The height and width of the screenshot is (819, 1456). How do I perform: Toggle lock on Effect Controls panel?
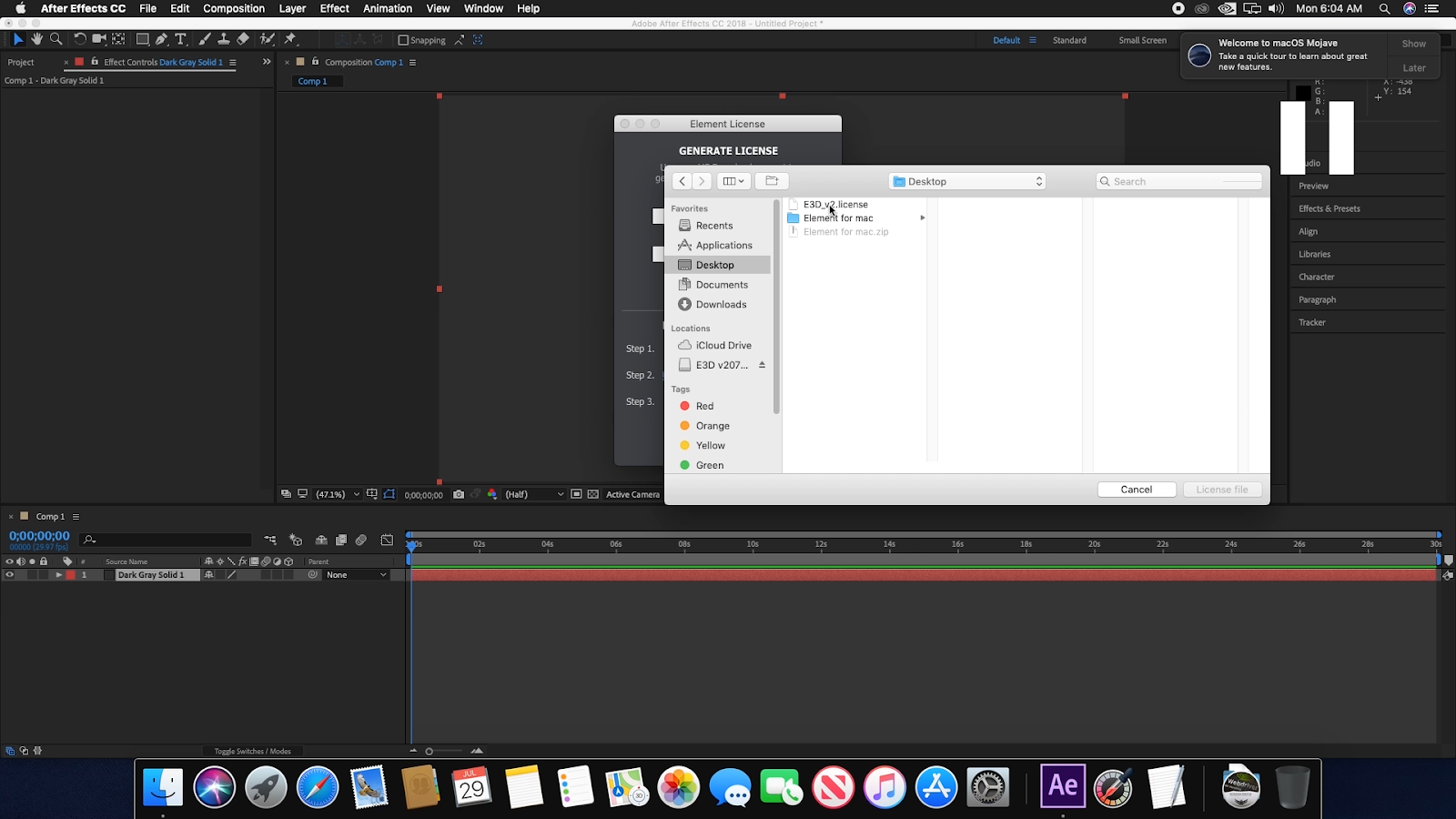click(x=95, y=62)
